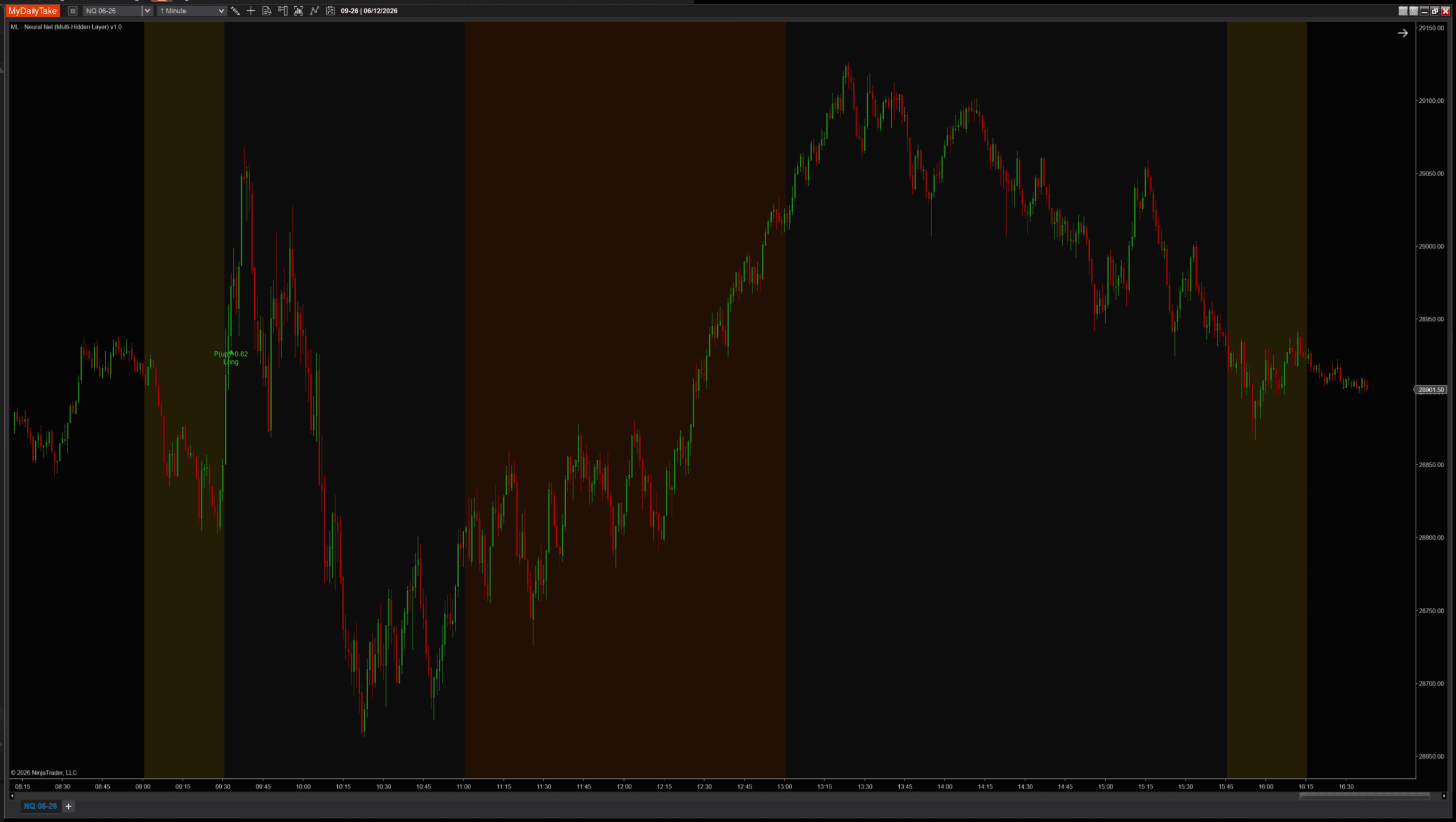
Task: Click the 12:00 time axis label
Action: point(624,787)
